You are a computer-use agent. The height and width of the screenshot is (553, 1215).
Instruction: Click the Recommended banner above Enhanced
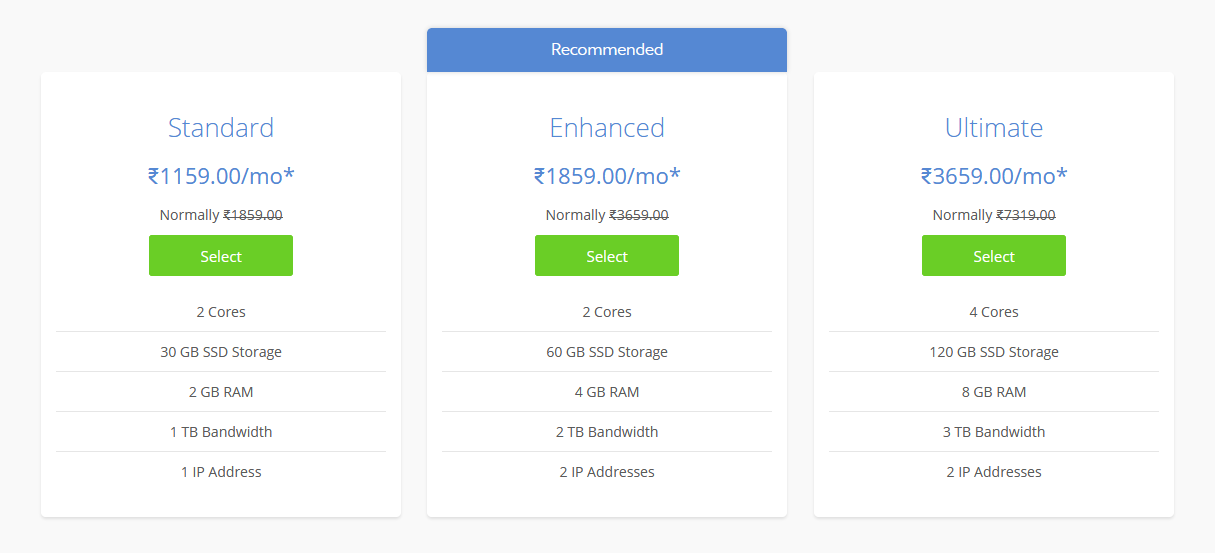pyautogui.click(x=607, y=50)
